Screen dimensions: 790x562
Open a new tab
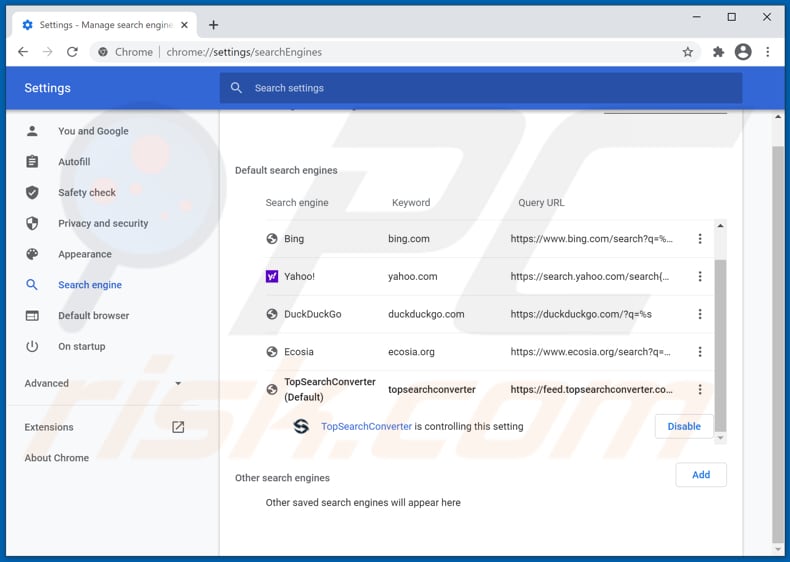[x=214, y=25]
